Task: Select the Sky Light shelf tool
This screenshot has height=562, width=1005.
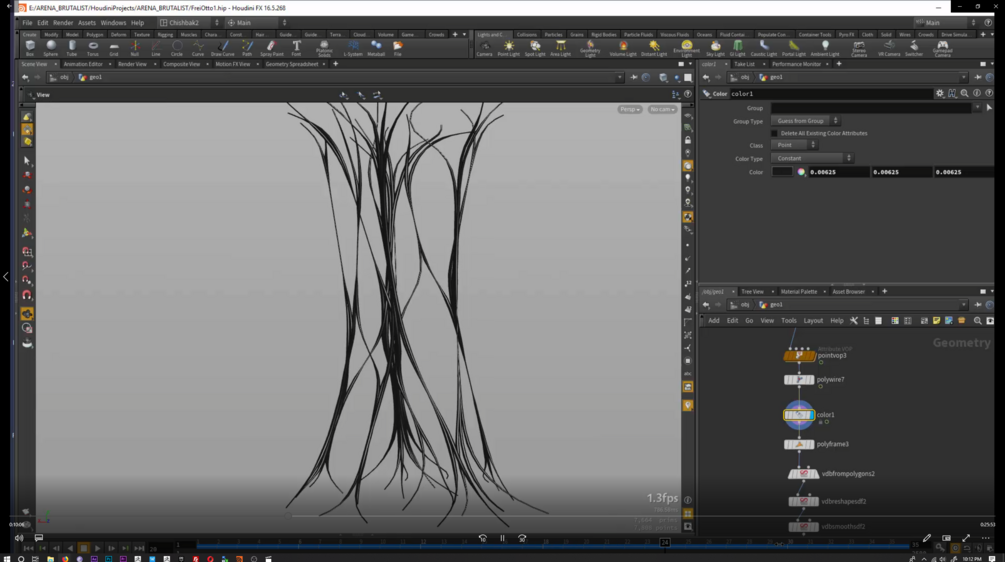Action: pyautogui.click(x=715, y=47)
